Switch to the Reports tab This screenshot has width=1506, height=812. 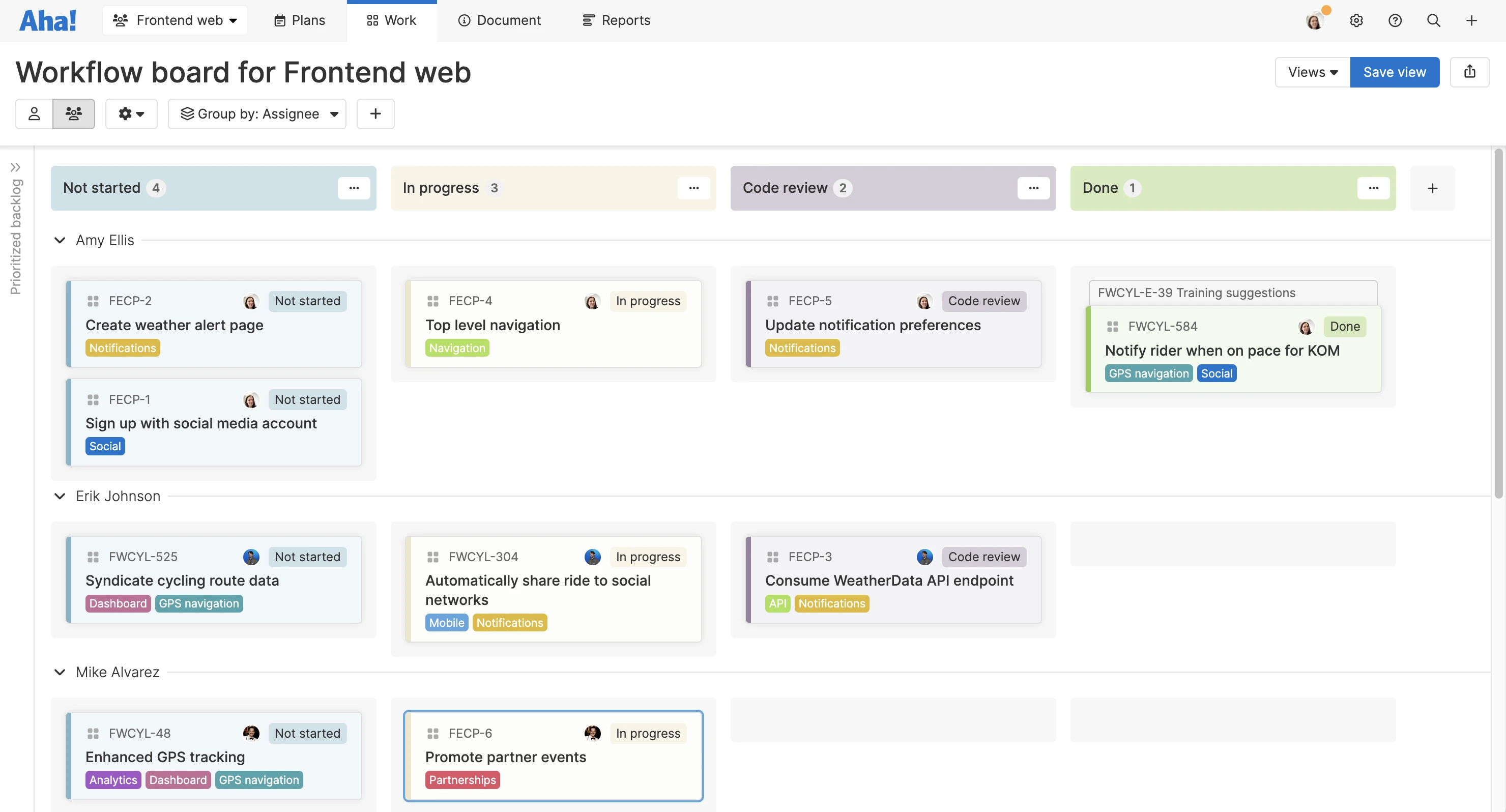coord(616,20)
